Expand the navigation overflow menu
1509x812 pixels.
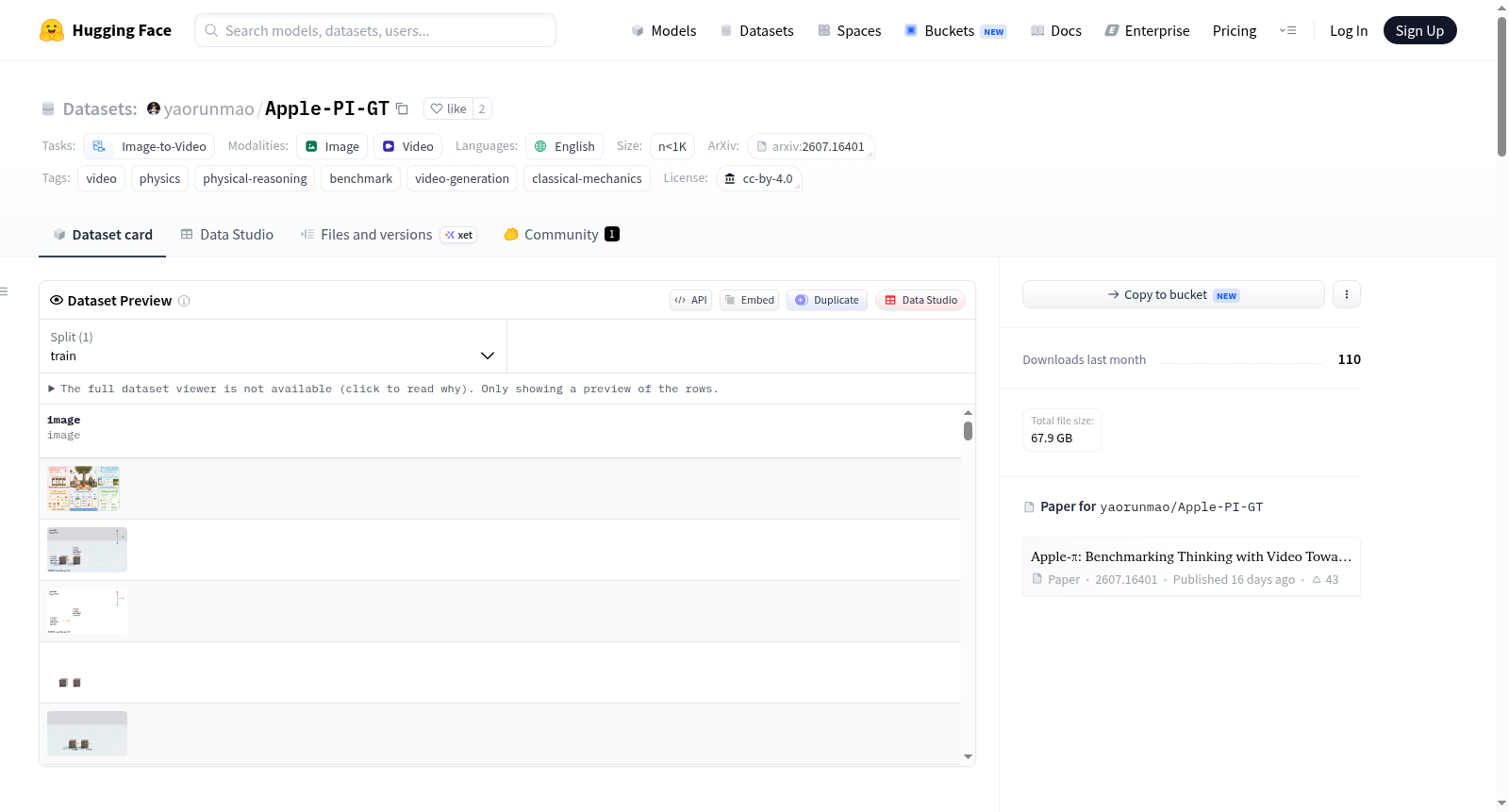pyautogui.click(x=1287, y=30)
